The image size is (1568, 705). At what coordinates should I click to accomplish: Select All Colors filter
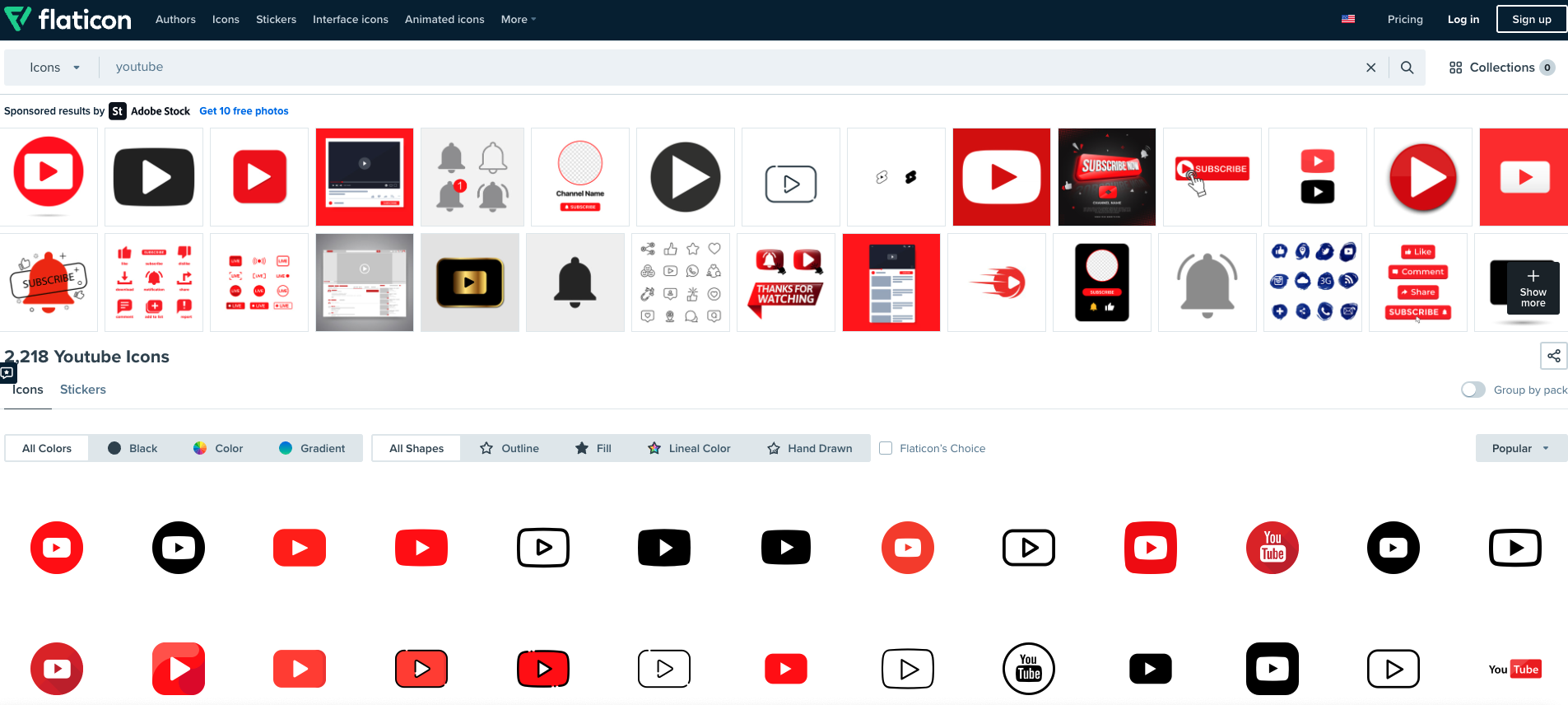pos(47,448)
